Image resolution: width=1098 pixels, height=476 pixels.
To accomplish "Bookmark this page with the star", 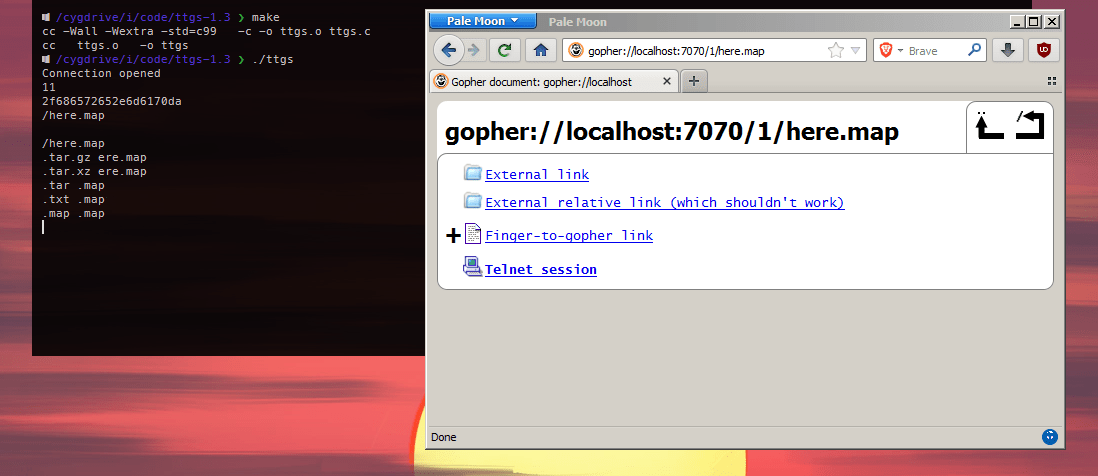I will click(x=835, y=51).
